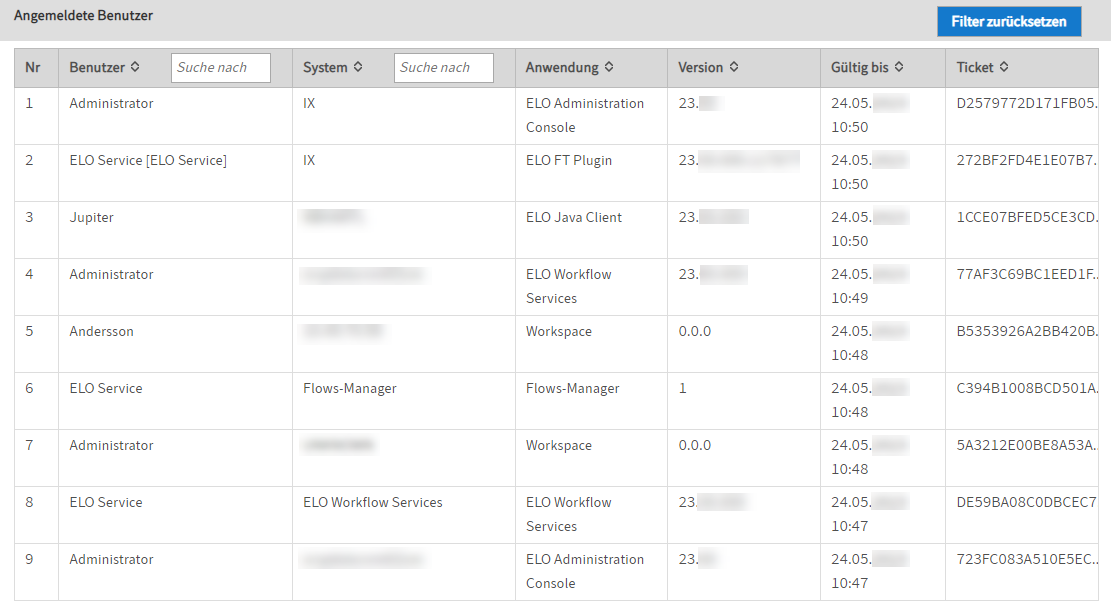Image resolution: width=1111 pixels, height=612 pixels.
Task: Click ticket 77AF3C69BC1EED1F
Action: point(1027,274)
